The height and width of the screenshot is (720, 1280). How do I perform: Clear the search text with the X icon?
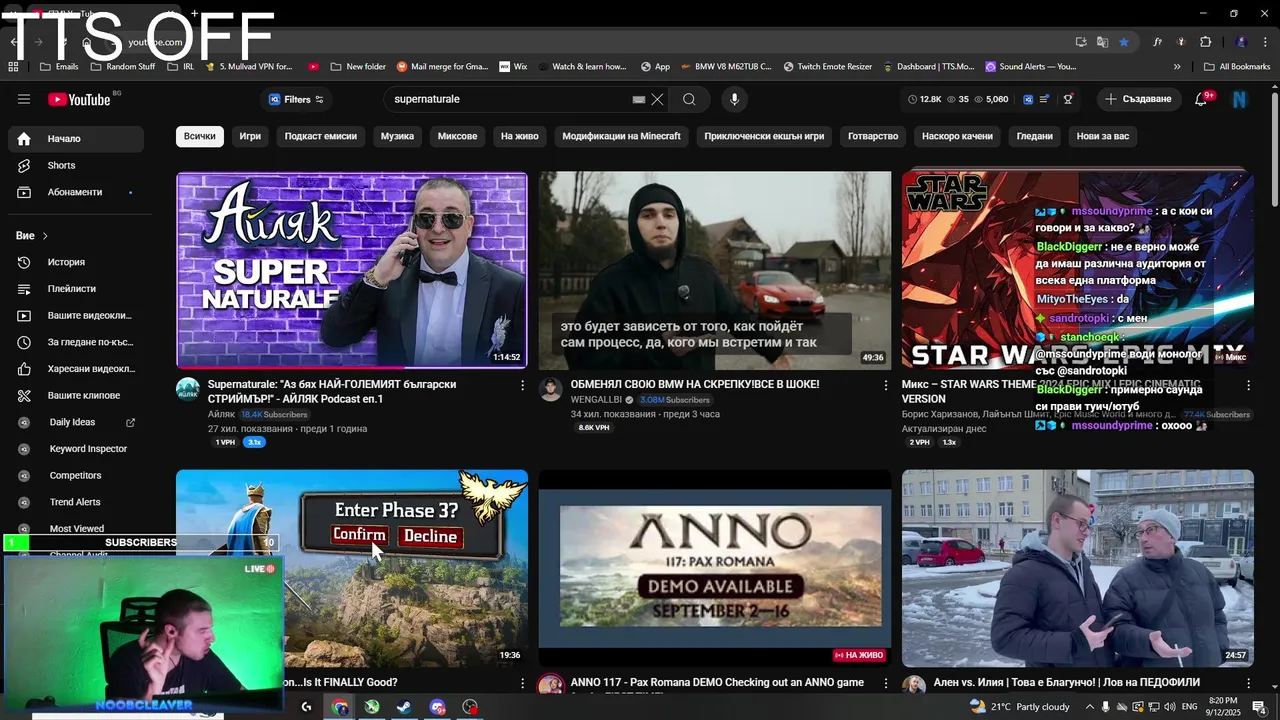point(657,99)
